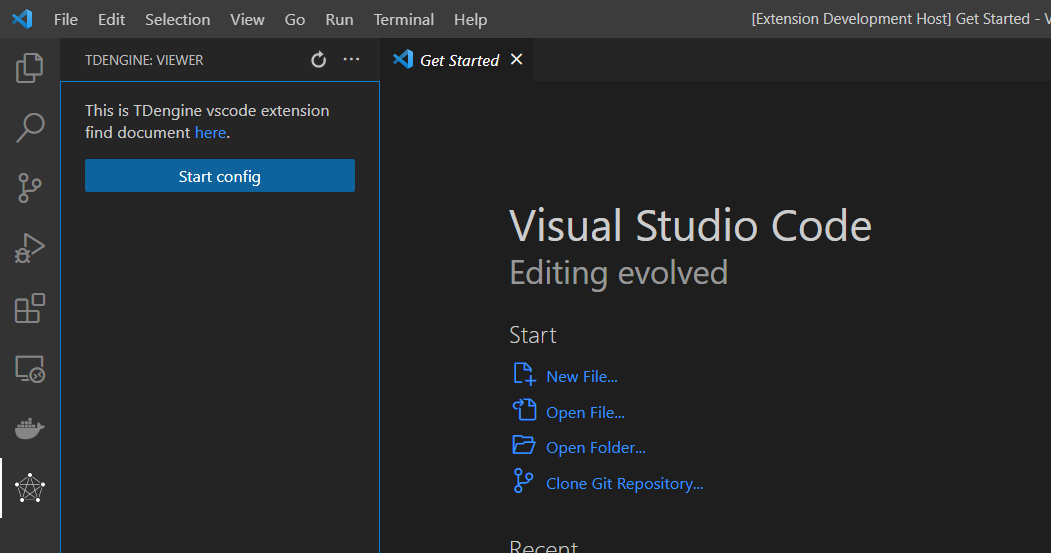Open the Extensions view icon
Viewport: 1051px width, 553px height.
coord(30,308)
